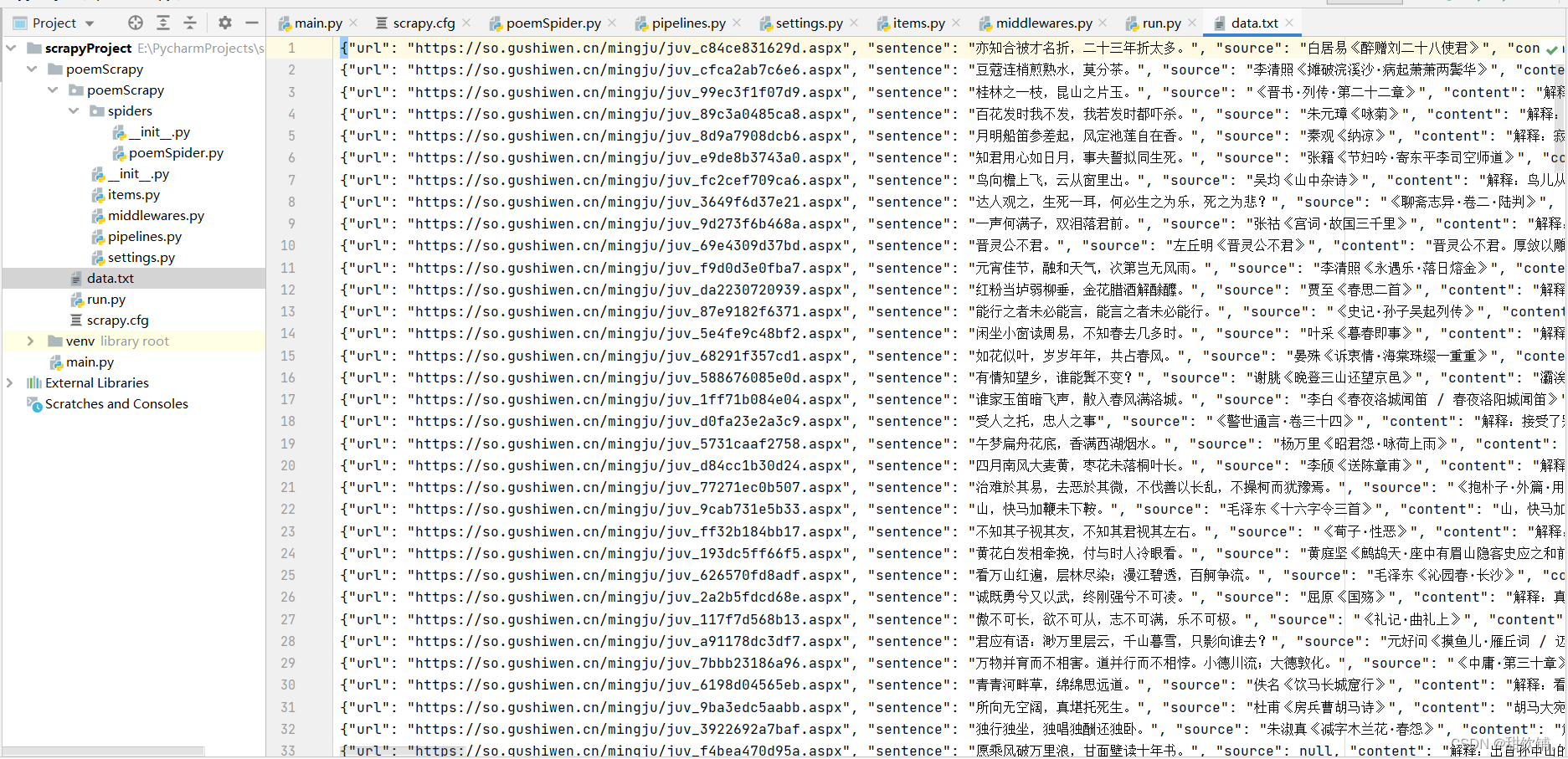Switch to the scrapy.cfg tab
Image resolution: width=1568 pixels, height=759 pixels.
click(x=424, y=23)
